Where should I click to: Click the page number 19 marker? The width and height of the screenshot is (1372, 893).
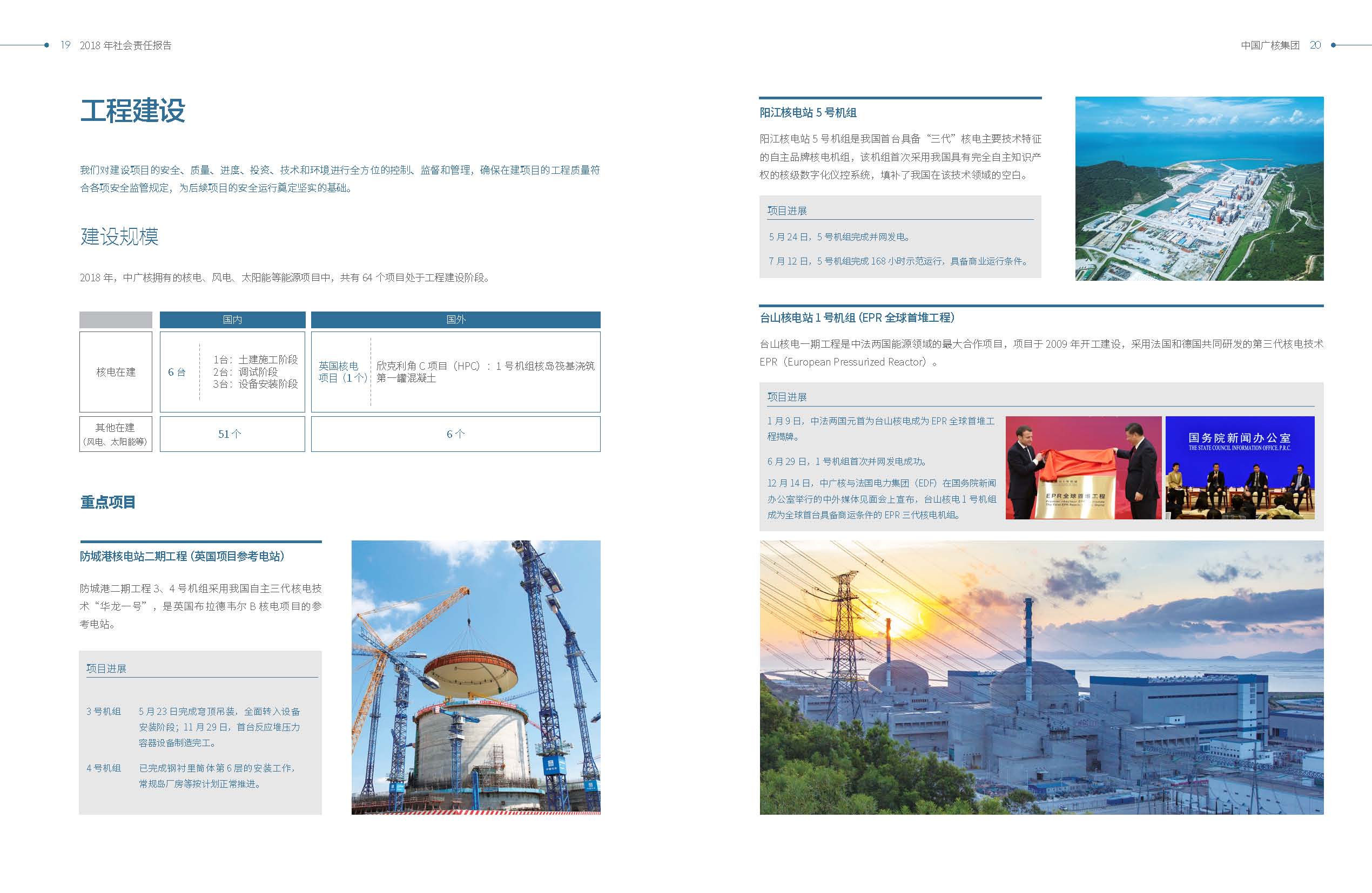[65, 45]
